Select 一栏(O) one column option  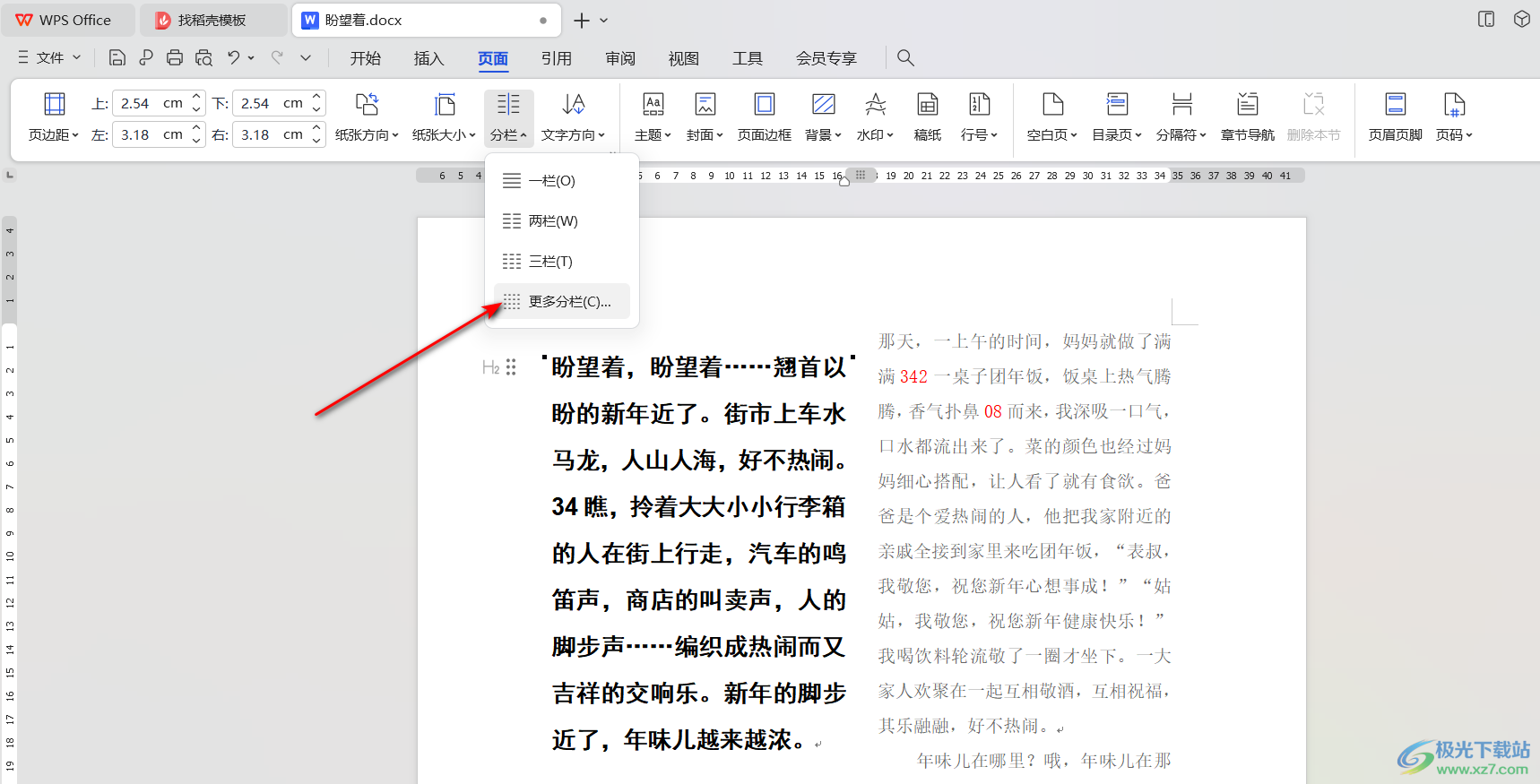coord(562,181)
